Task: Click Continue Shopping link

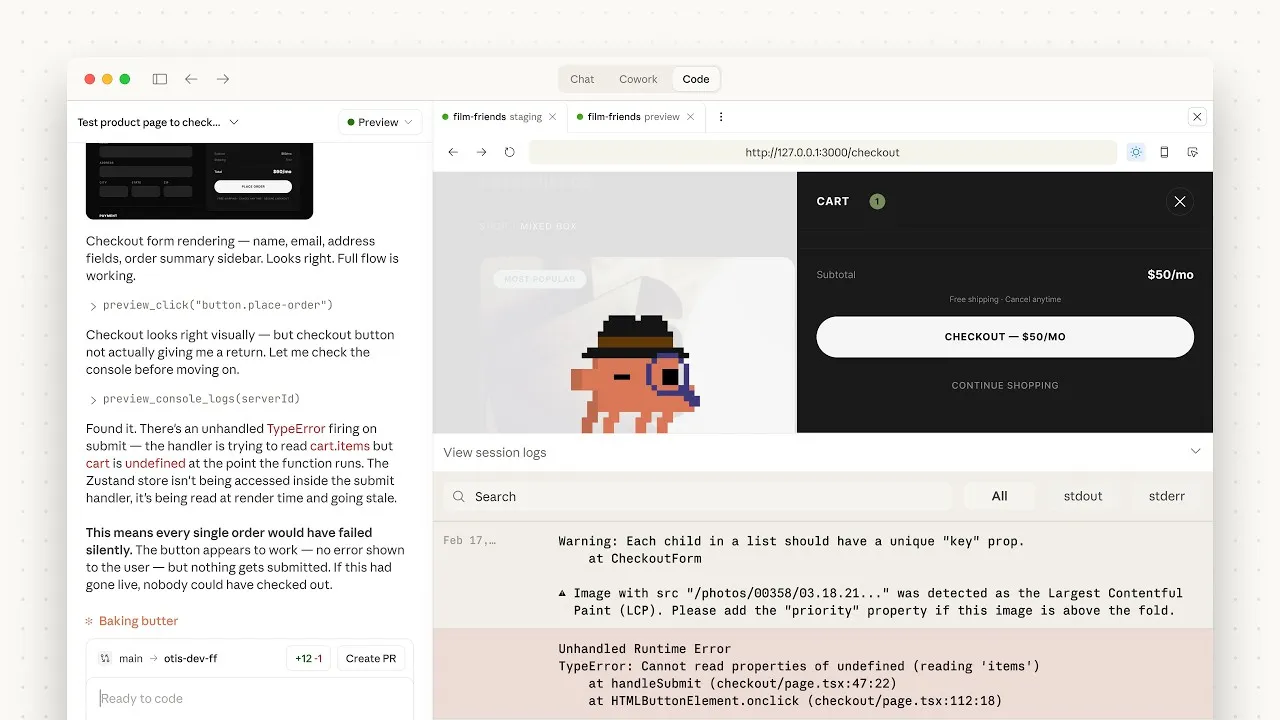Action: [x=1005, y=385]
